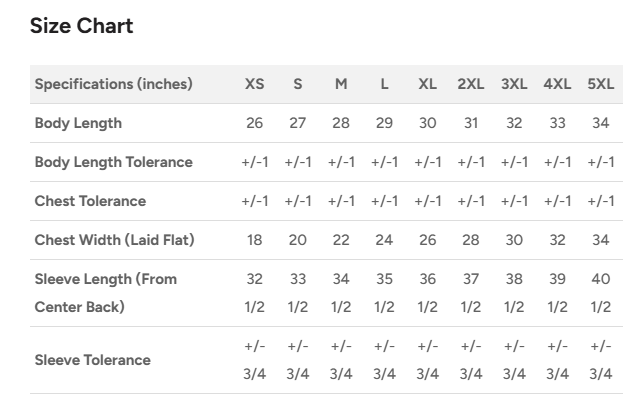This screenshot has width=640, height=408.
Task: Select the 2XL column header
Action: (x=471, y=84)
